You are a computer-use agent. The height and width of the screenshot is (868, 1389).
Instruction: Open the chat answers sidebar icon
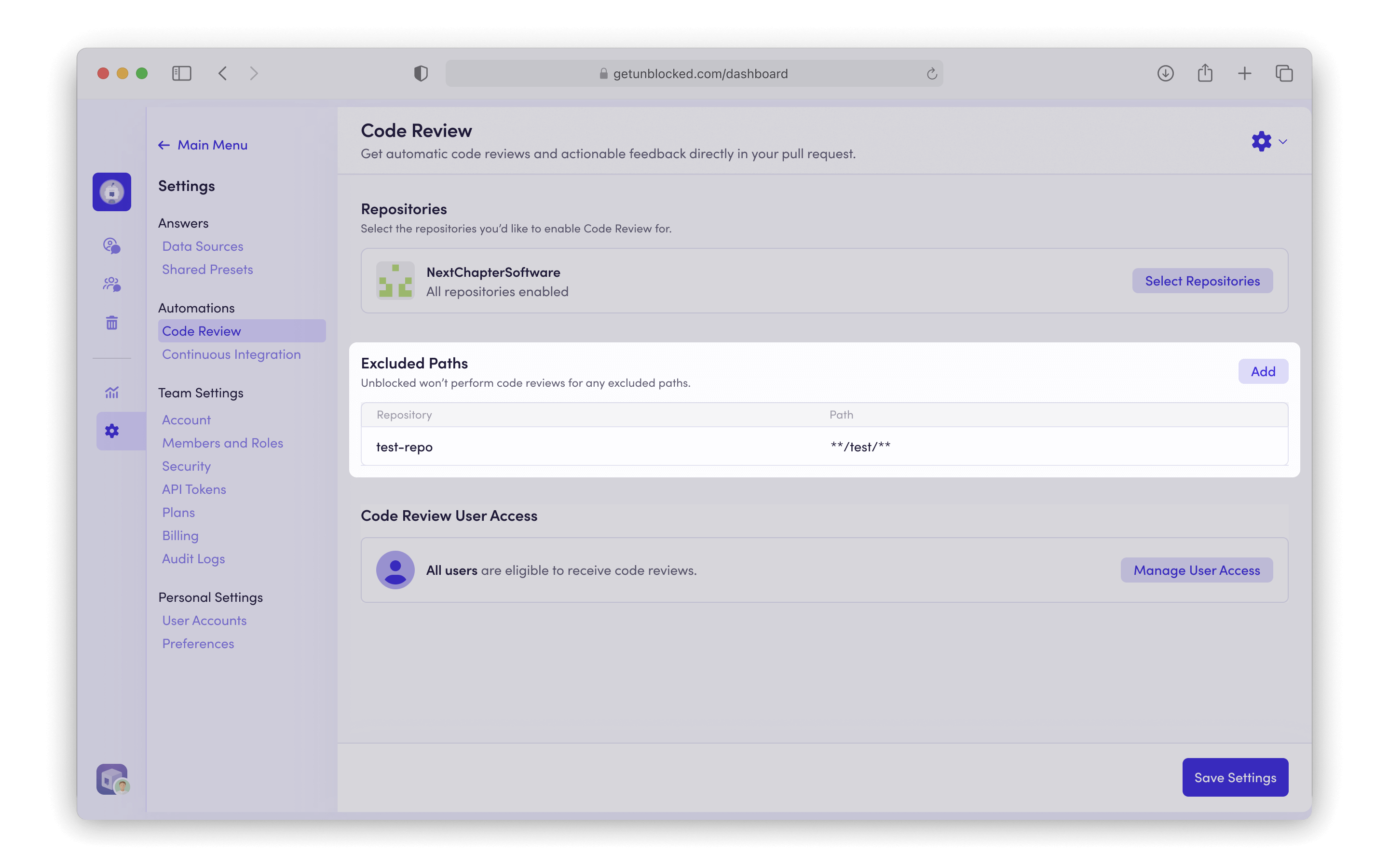[x=111, y=246]
